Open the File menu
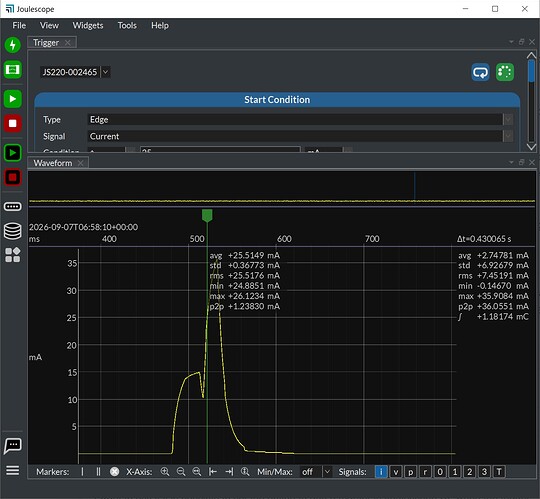Screen dimensions: 540x499 (x=19, y=25)
